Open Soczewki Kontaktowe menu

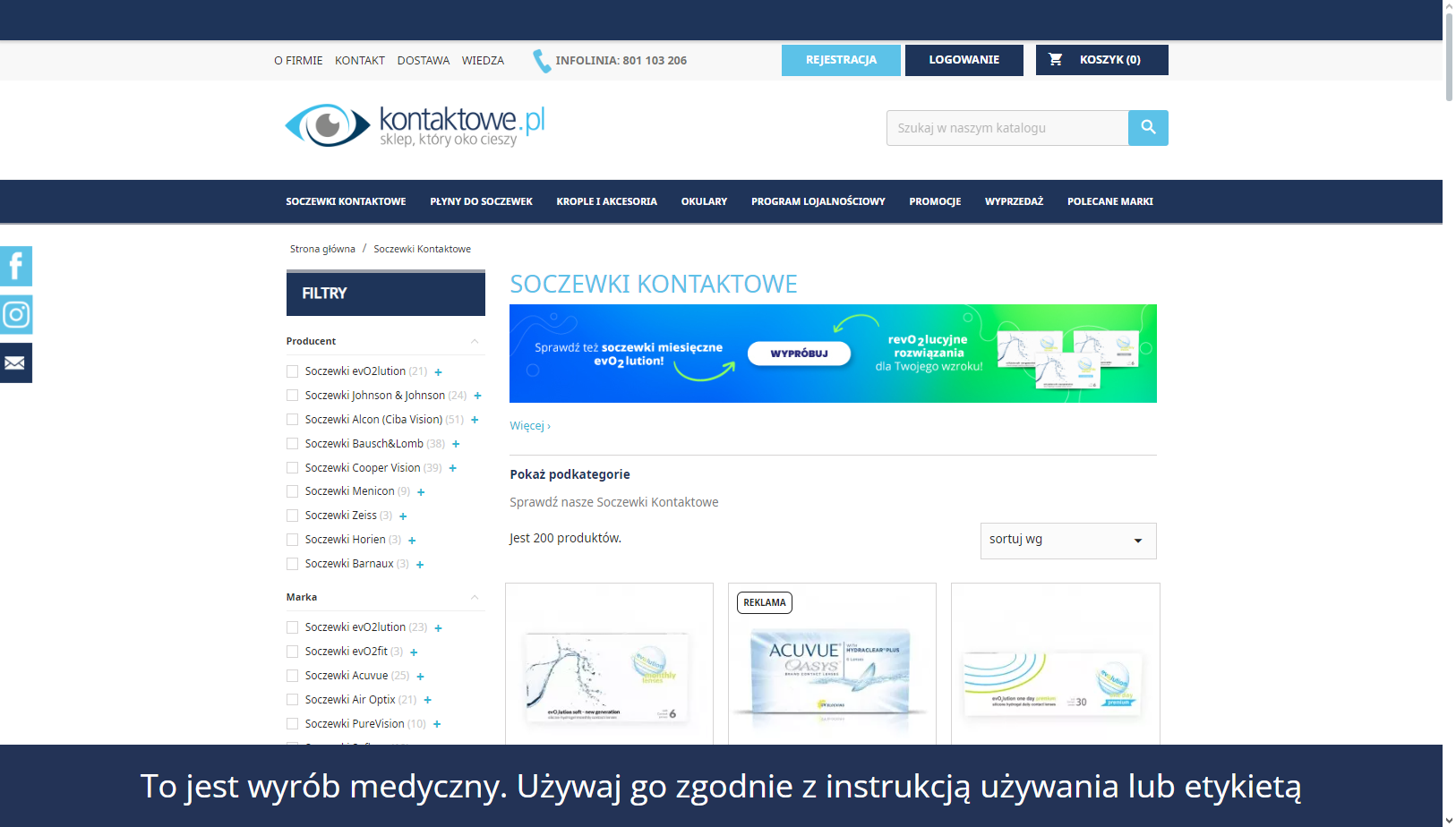pos(346,201)
